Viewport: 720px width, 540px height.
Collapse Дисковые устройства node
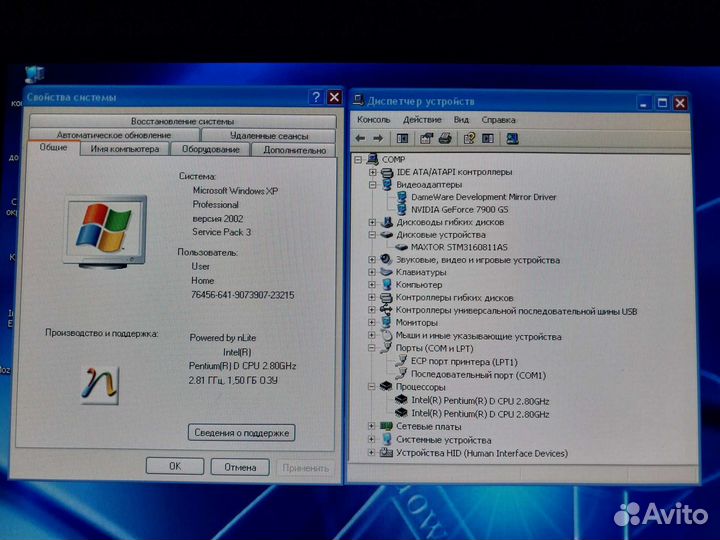[372, 235]
